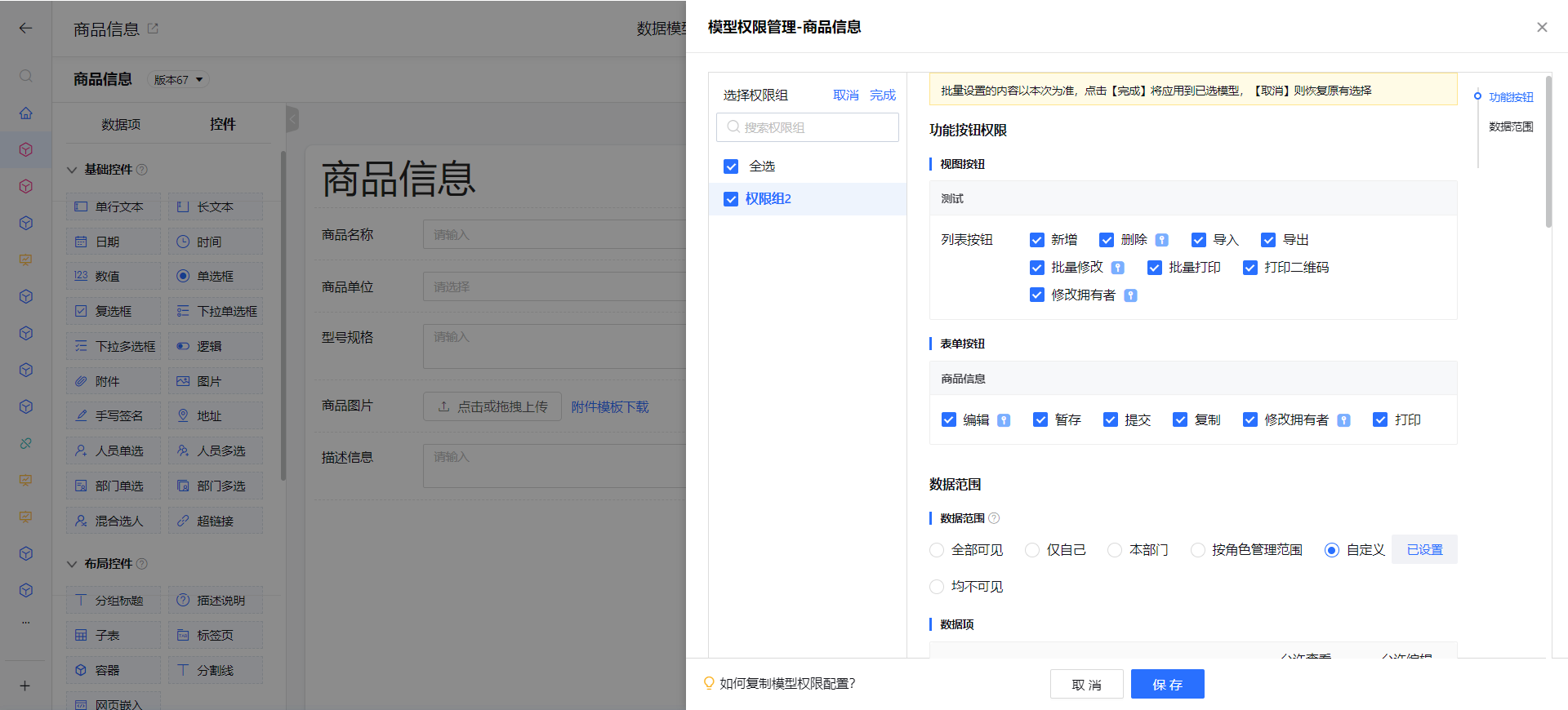Click the 已设置 custom range button
This screenshot has width=1568, height=710.
1425,550
